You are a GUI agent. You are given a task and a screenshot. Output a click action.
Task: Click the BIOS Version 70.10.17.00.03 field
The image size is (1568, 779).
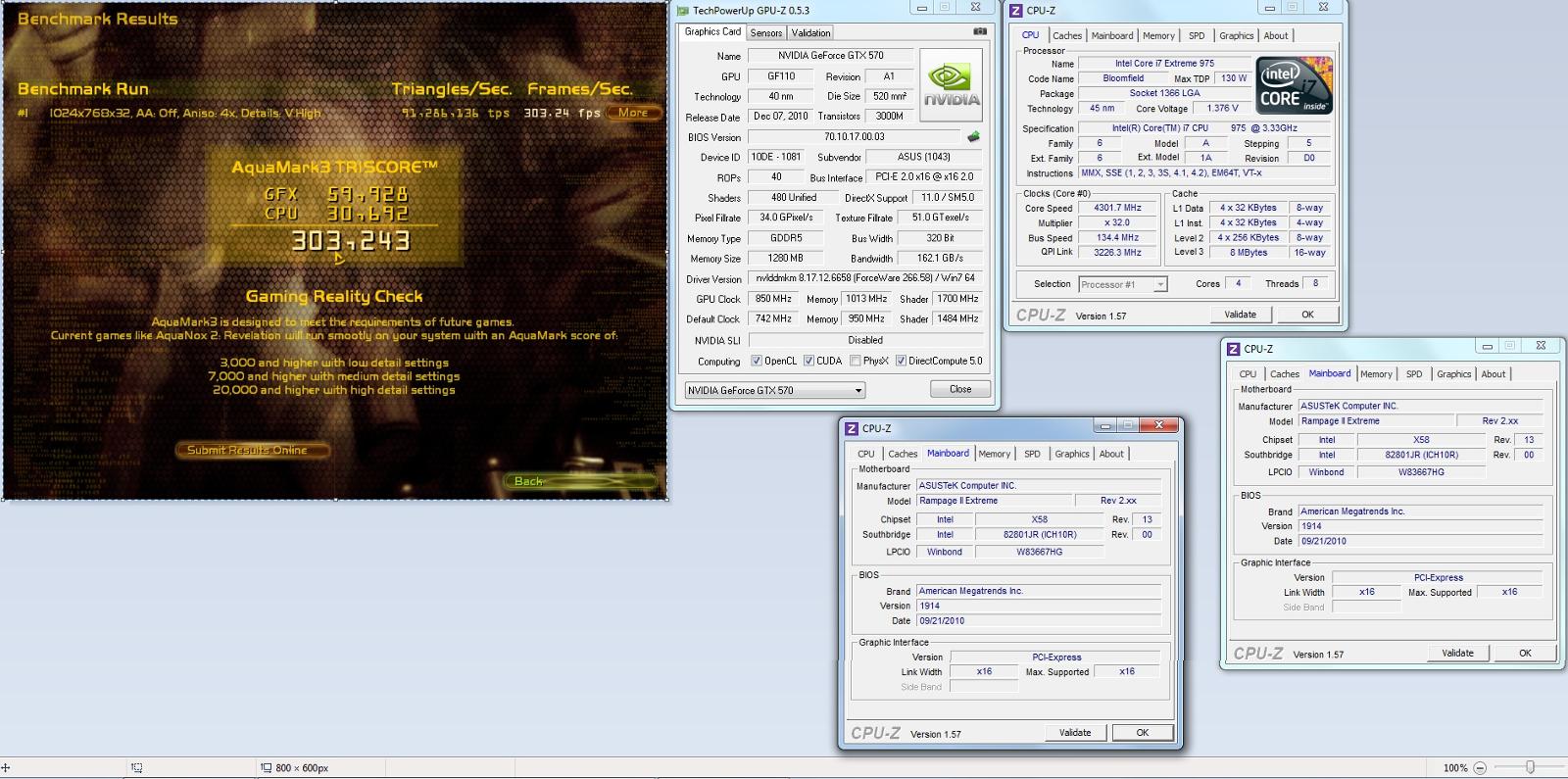pos(855,137)
